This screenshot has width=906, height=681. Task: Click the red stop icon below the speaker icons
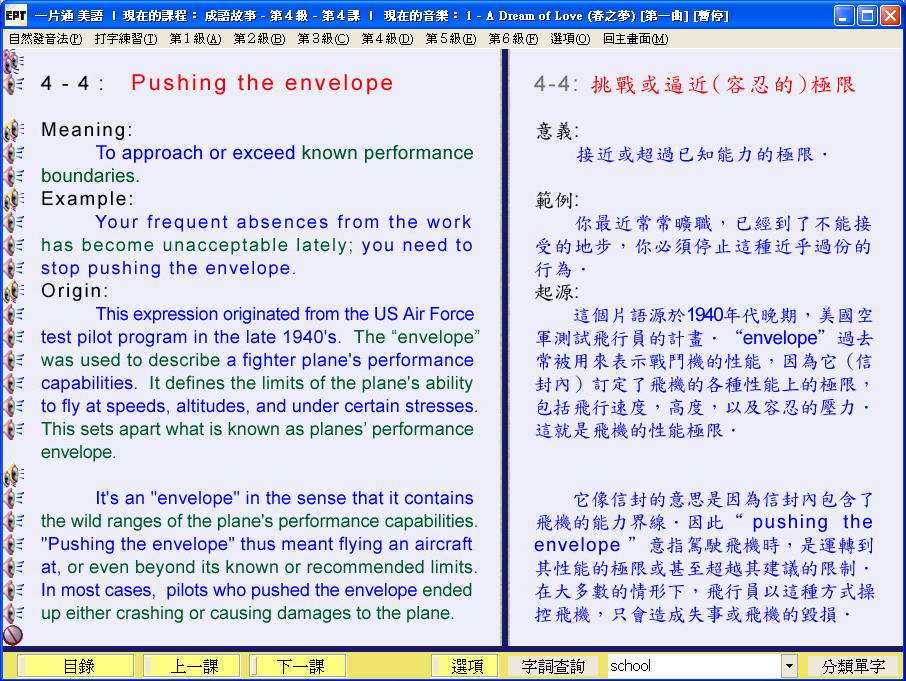pyautogui.click(x=13, y=635)
